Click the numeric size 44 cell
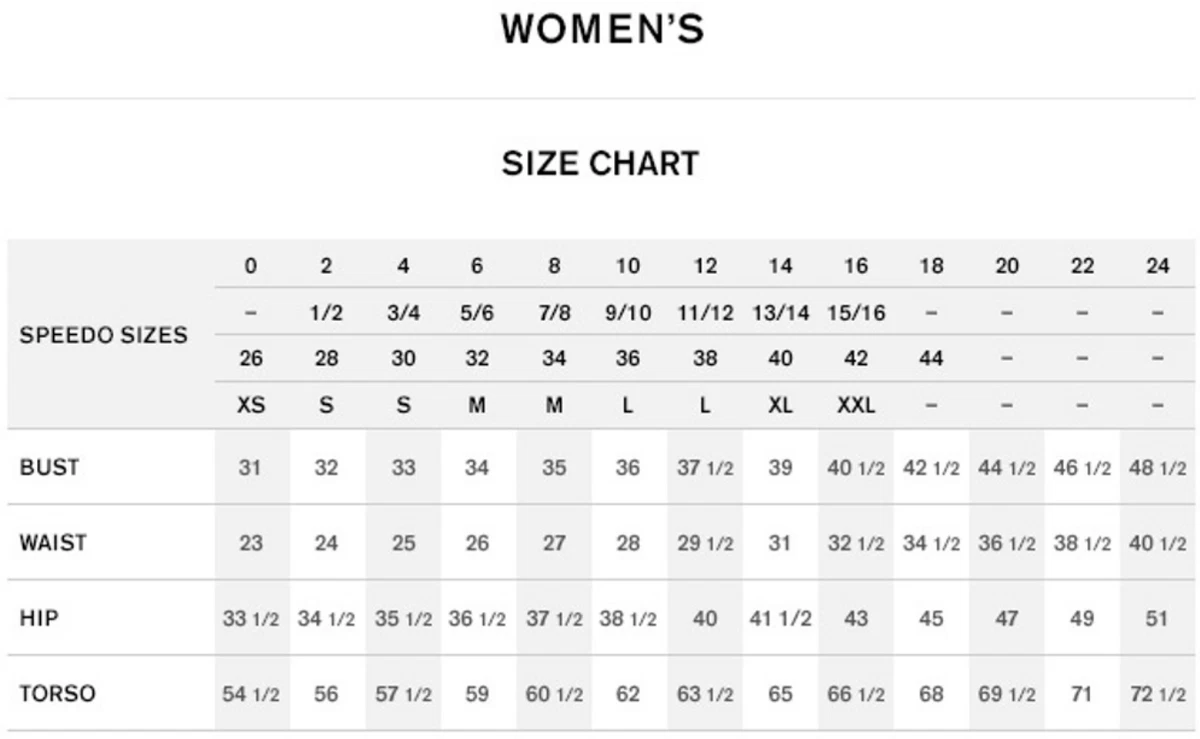This screenshot has width=1200, height=739. click(x=931, y=359)
